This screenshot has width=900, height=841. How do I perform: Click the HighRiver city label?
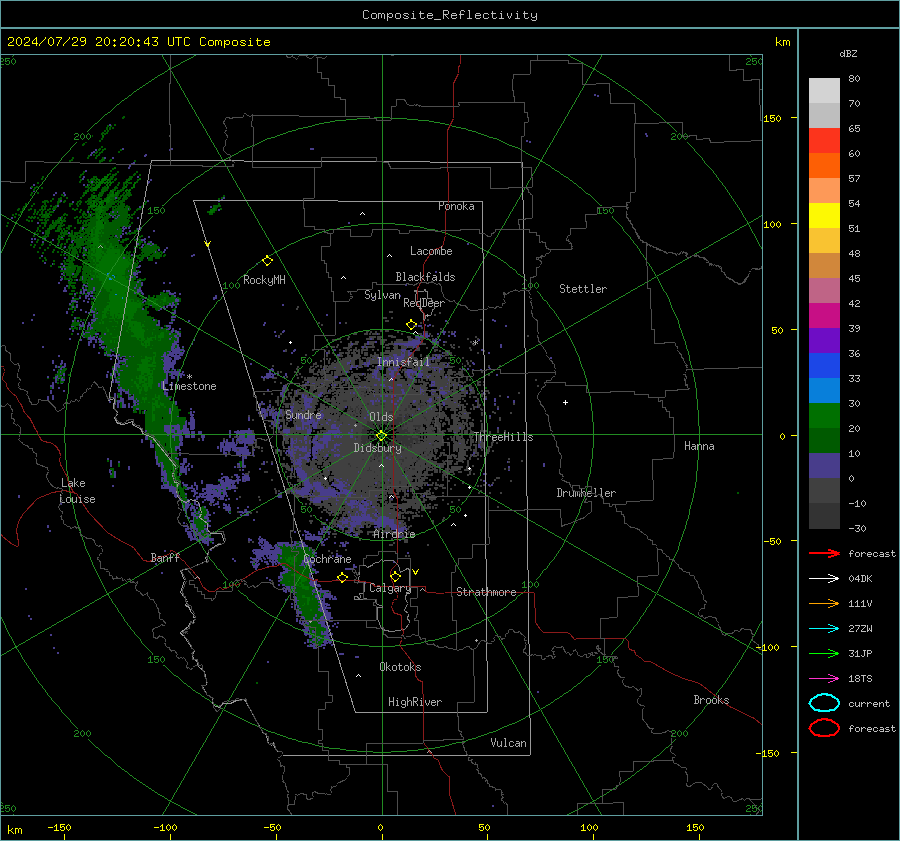click(415, 702)
